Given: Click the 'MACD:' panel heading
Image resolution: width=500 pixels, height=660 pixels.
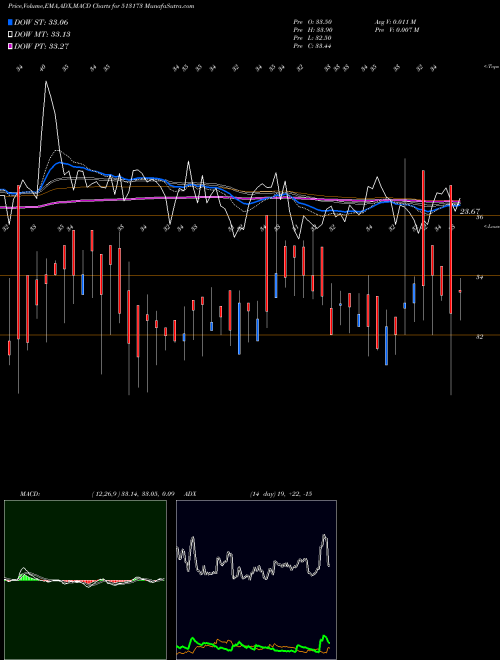Looking at the screenshot, I should pyautogui.click(x=30, y=494).
